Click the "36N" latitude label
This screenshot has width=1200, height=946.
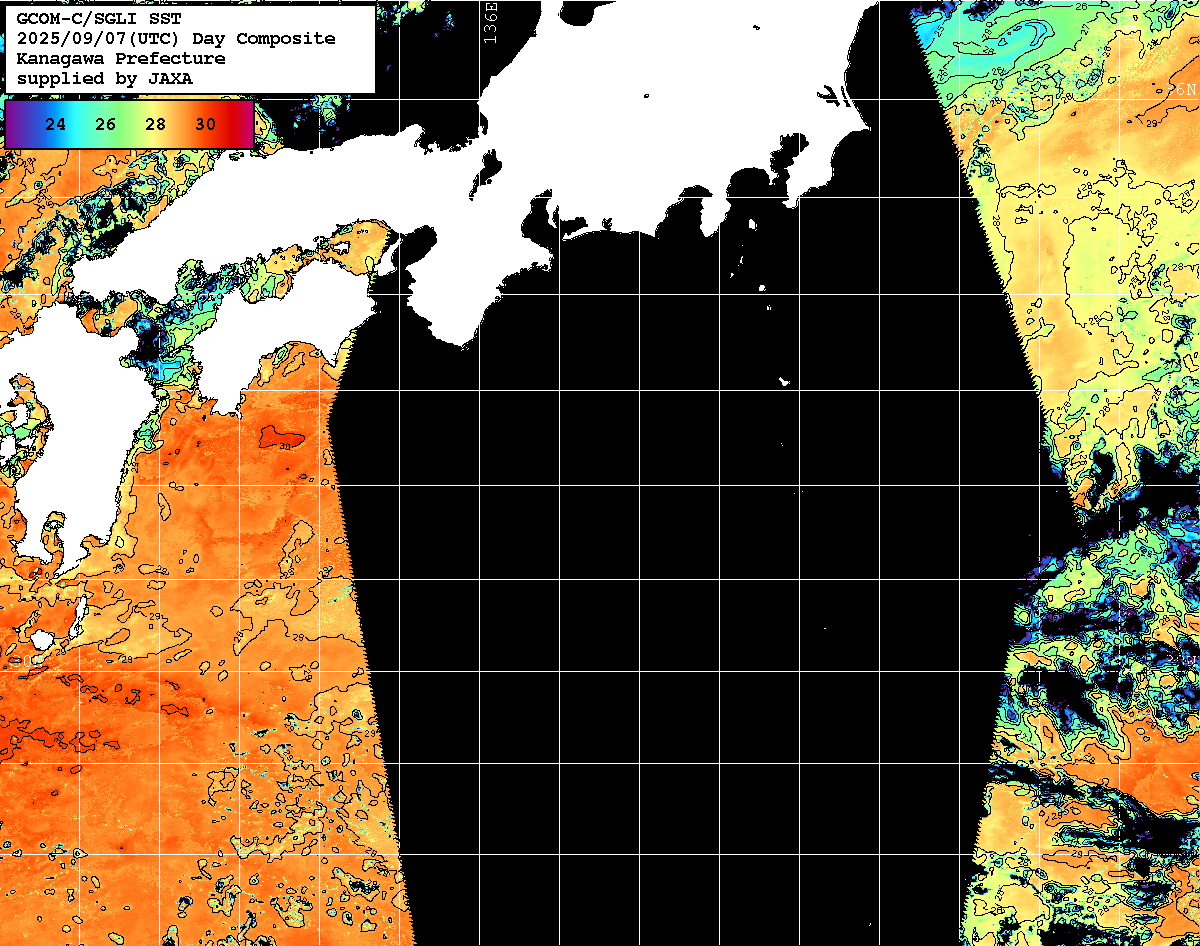[x=1183, y=89]
